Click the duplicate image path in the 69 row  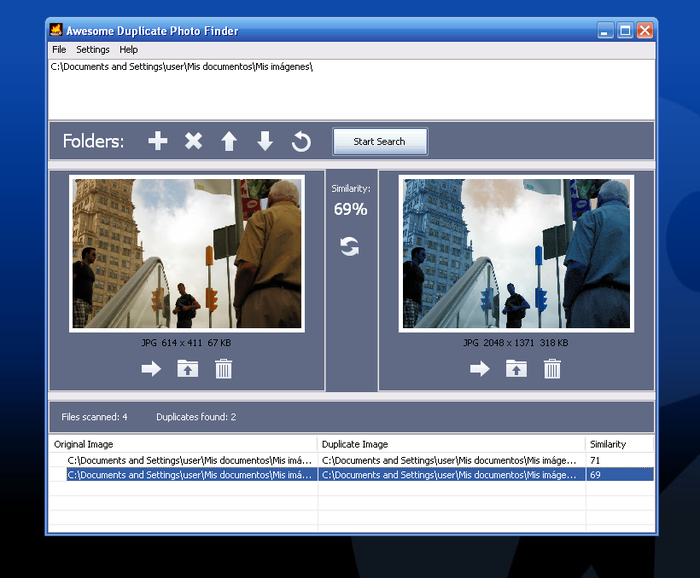click(449, 475)
